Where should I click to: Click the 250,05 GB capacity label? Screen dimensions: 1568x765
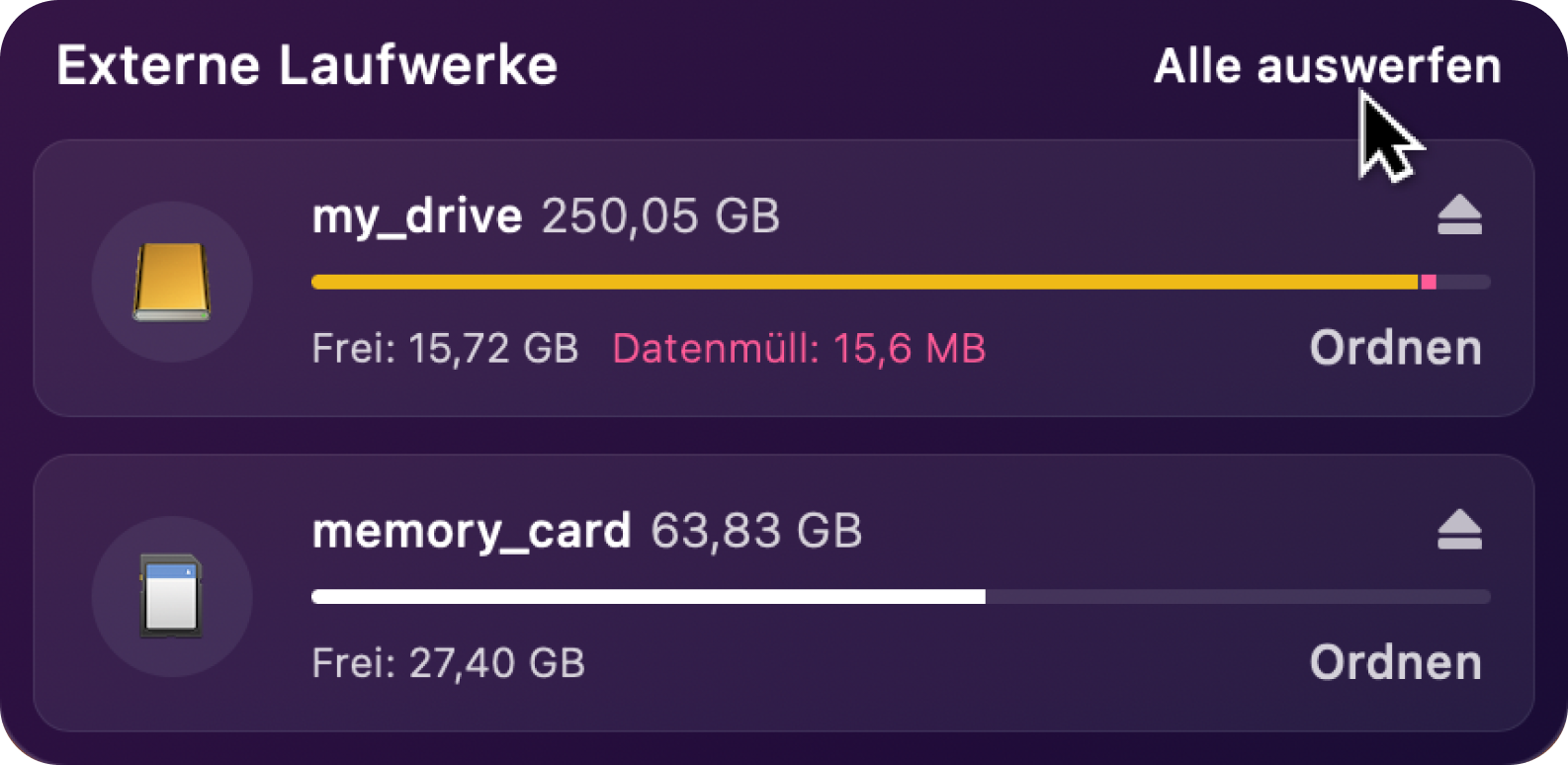pyautogui.click(x=660, y=215)
